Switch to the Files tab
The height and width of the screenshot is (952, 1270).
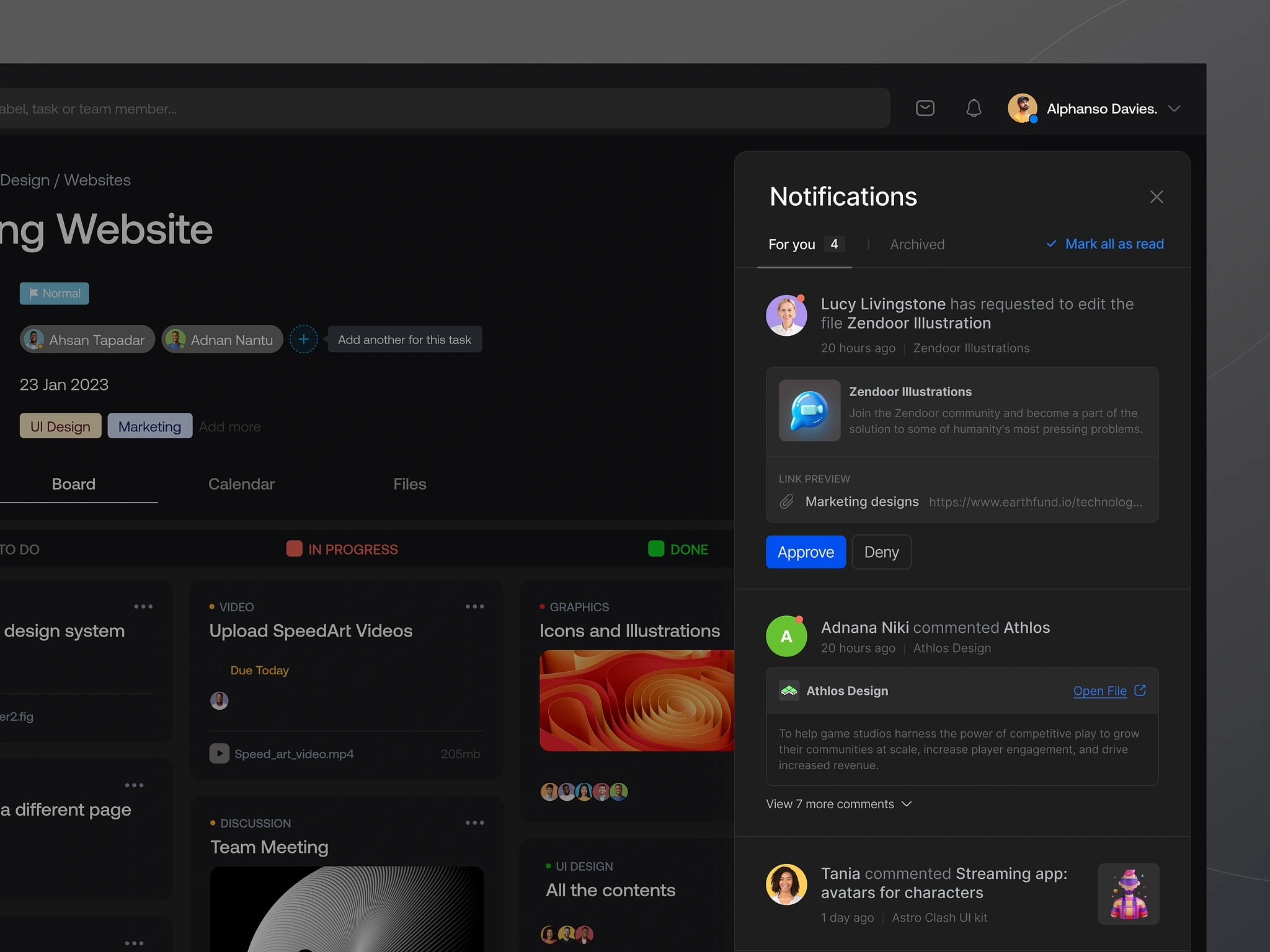(x=409, y=484)
